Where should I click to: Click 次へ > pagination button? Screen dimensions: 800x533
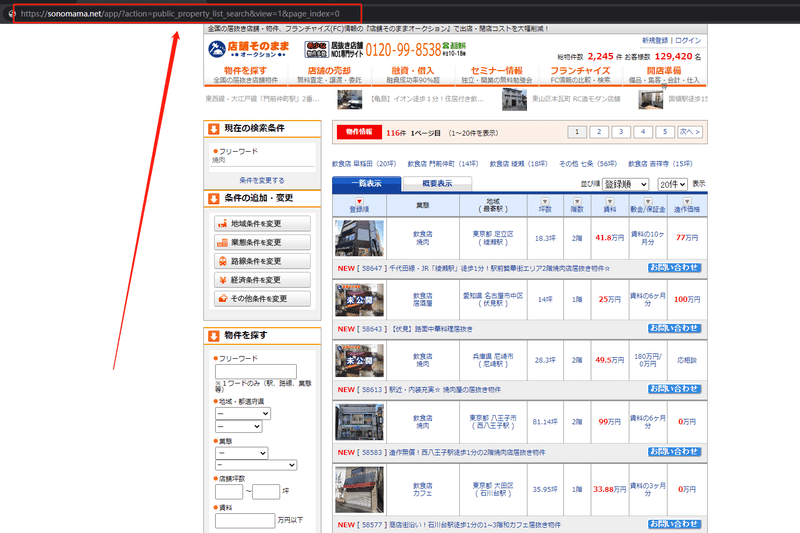690,132
